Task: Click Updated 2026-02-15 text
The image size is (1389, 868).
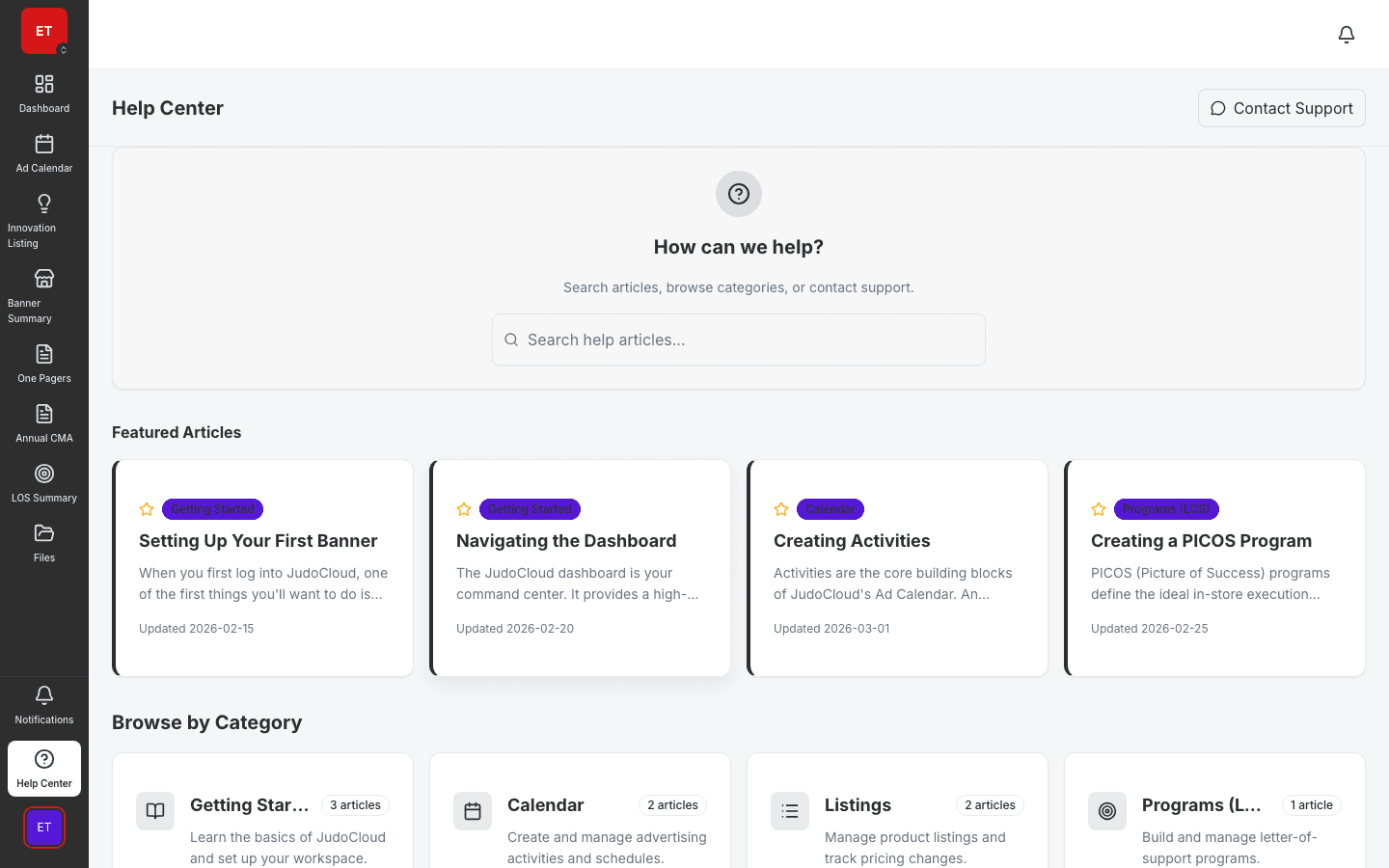Action: 196,629
